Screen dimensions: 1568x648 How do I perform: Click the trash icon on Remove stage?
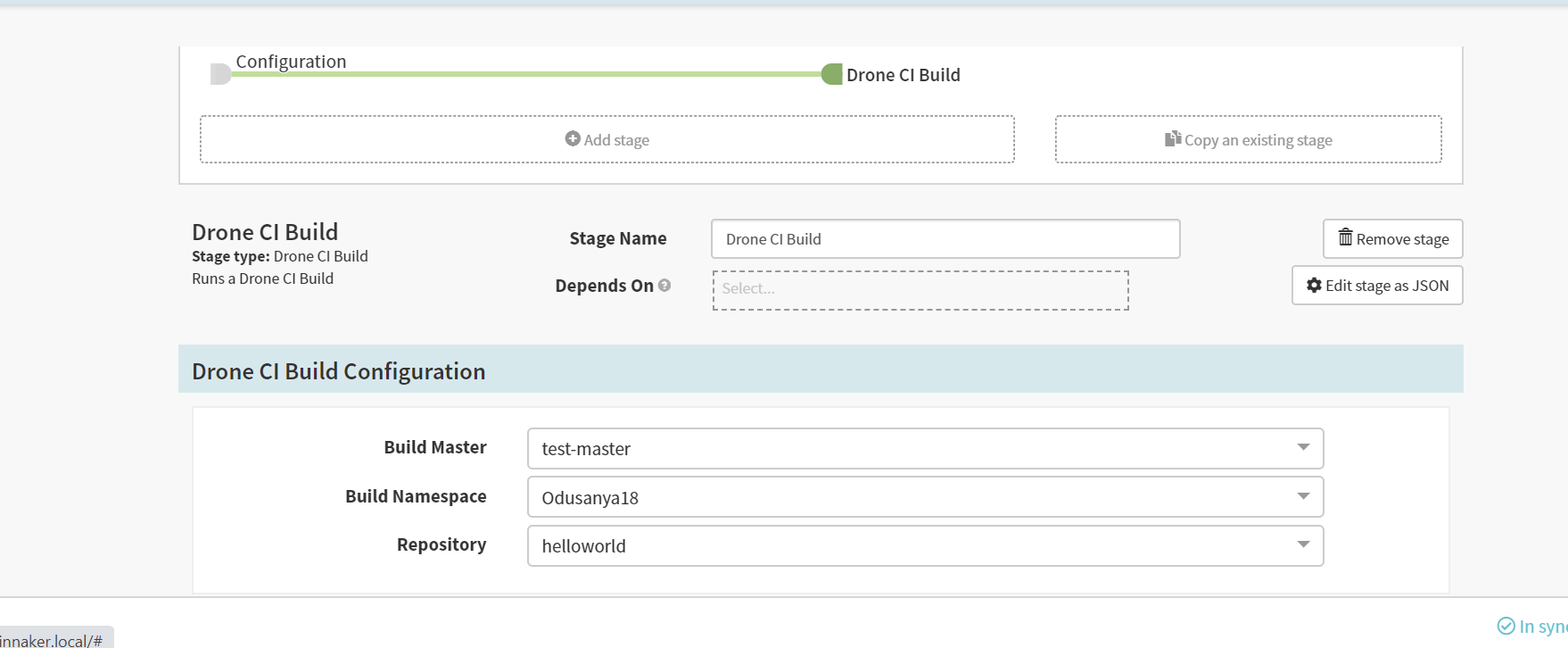[x=1345, y=237]
